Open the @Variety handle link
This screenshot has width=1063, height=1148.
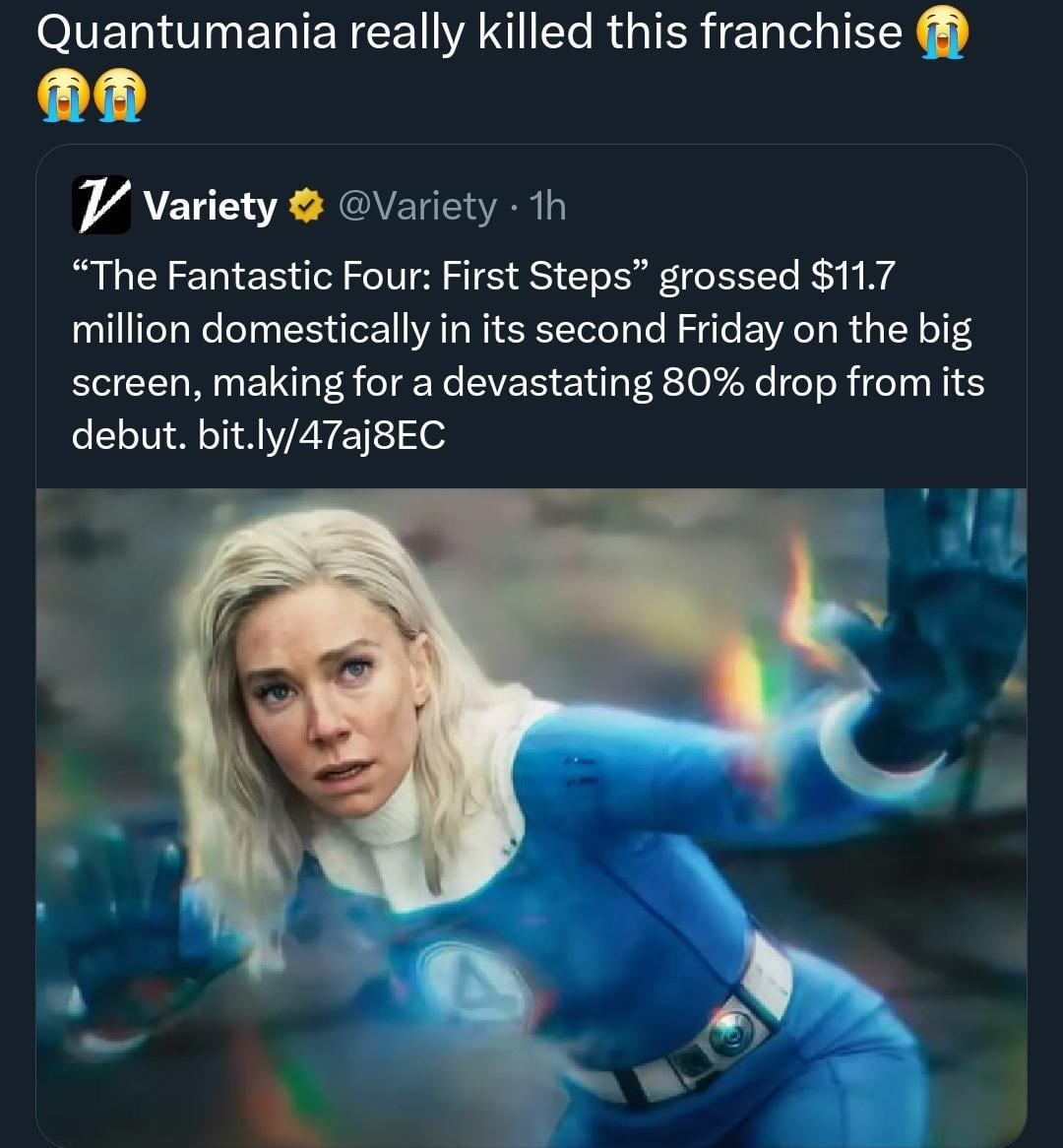(x=417, y=207)
